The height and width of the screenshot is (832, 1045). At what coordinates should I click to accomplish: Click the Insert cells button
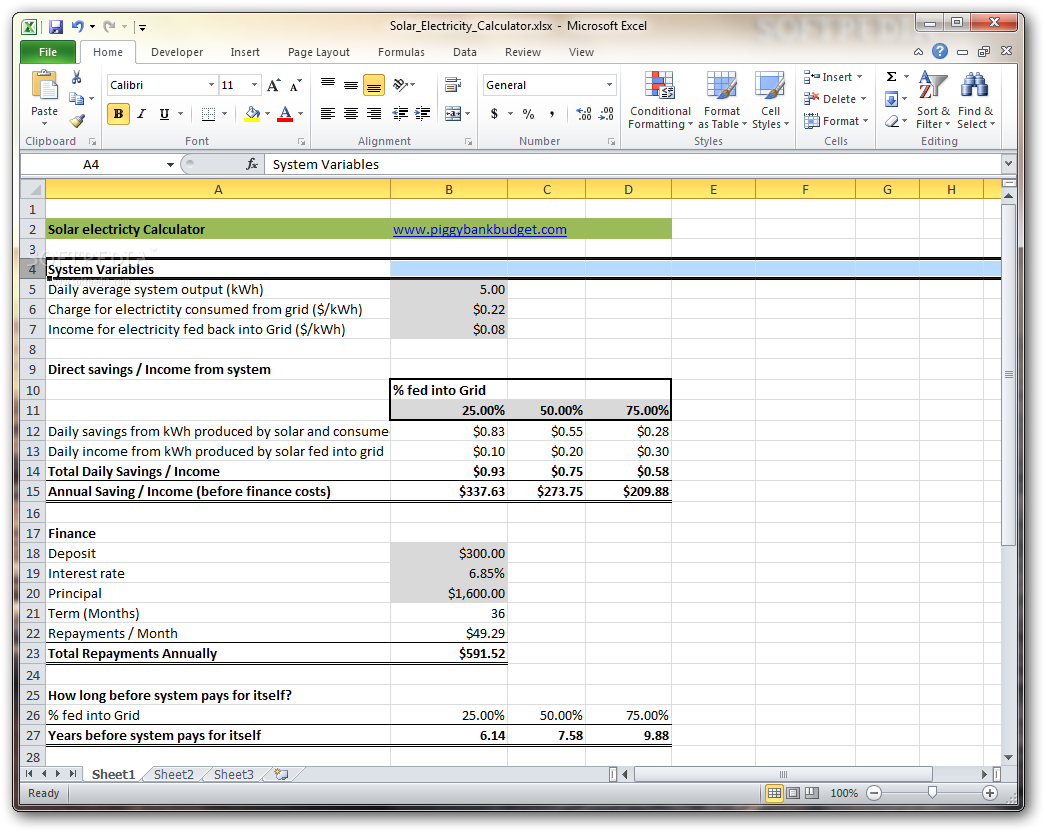[833, 77]
